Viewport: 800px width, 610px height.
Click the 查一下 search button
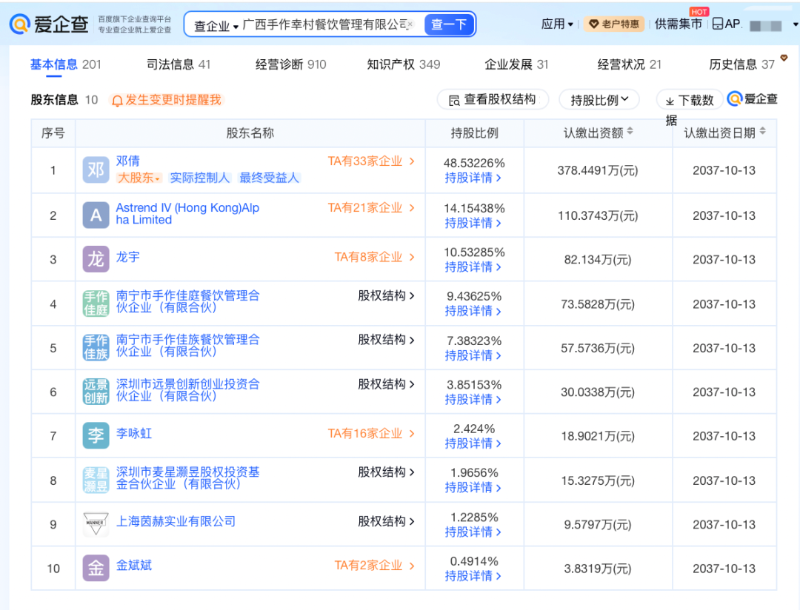449,23
